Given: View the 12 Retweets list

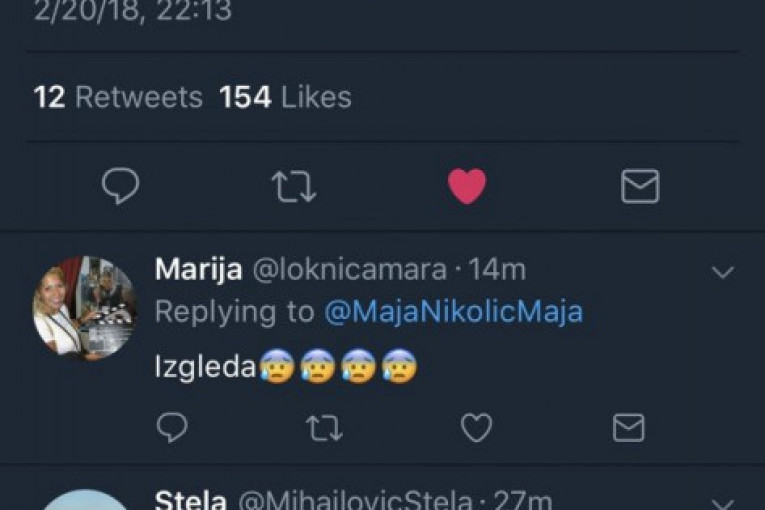Looking at the screenshot, I should tap(118, 97).
